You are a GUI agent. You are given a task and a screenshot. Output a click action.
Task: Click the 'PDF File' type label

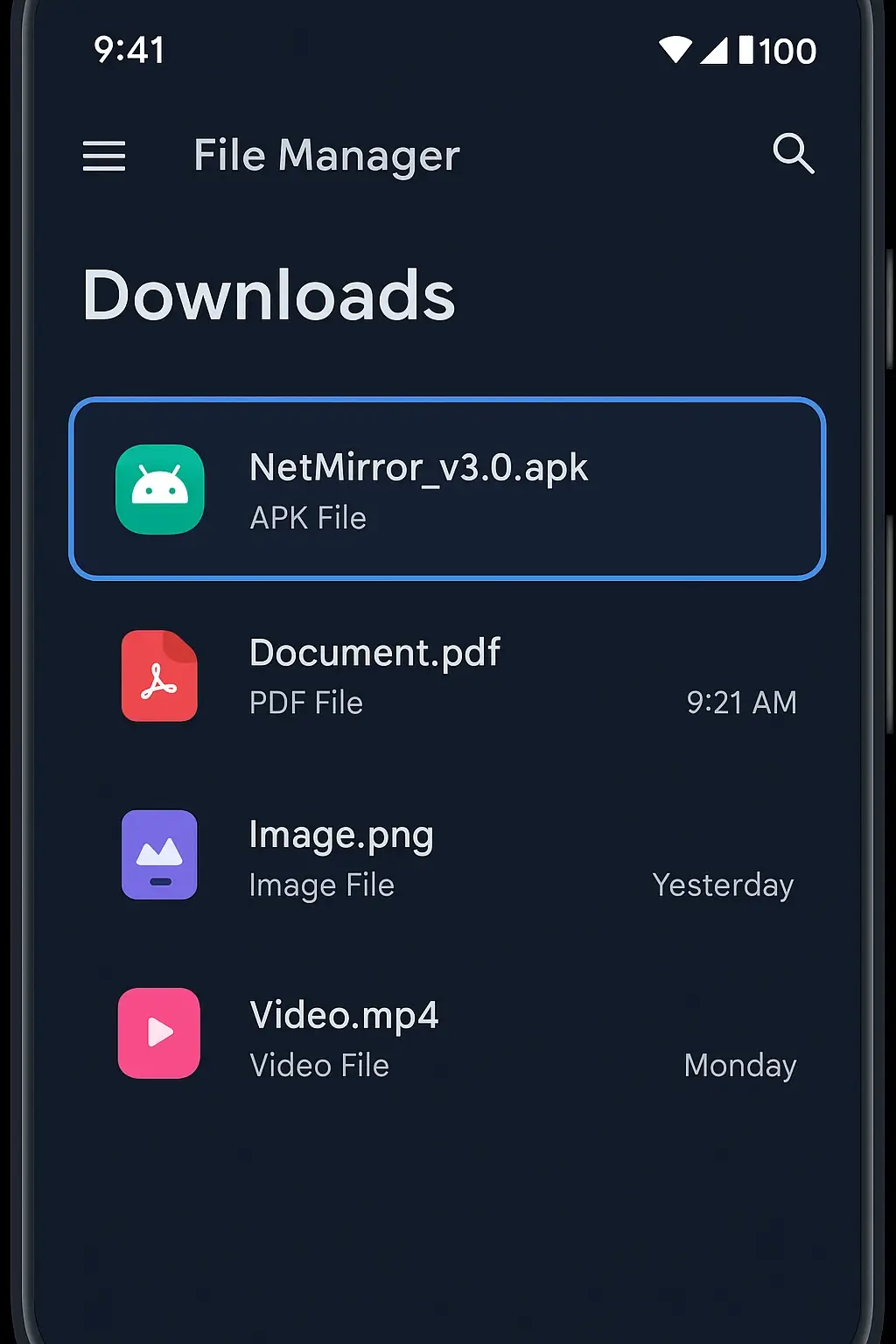point(306,703)
